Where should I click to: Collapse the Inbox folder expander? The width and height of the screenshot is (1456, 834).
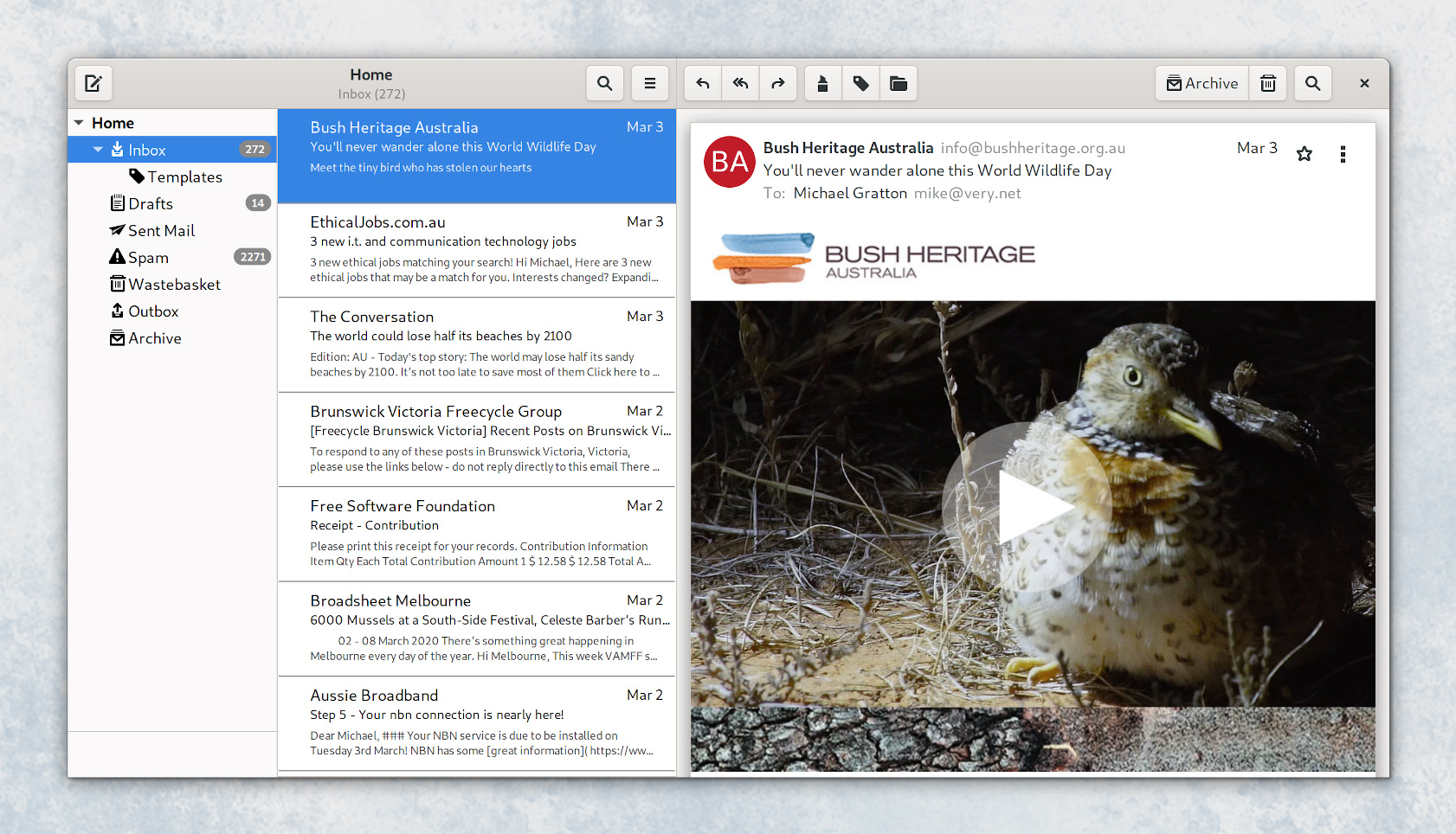tap(98, 150)
